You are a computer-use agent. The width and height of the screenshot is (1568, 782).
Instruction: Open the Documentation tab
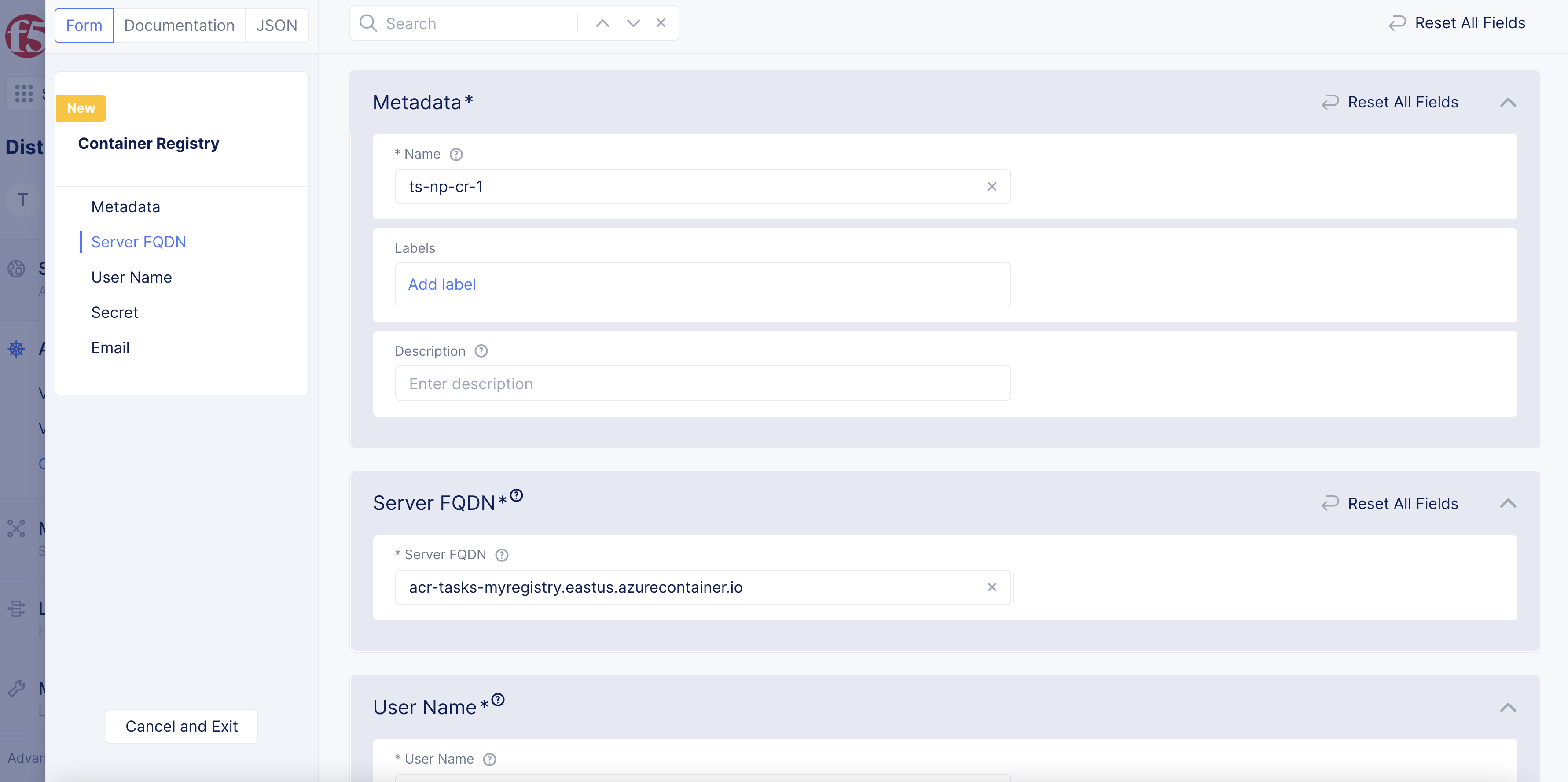(179, 25)
